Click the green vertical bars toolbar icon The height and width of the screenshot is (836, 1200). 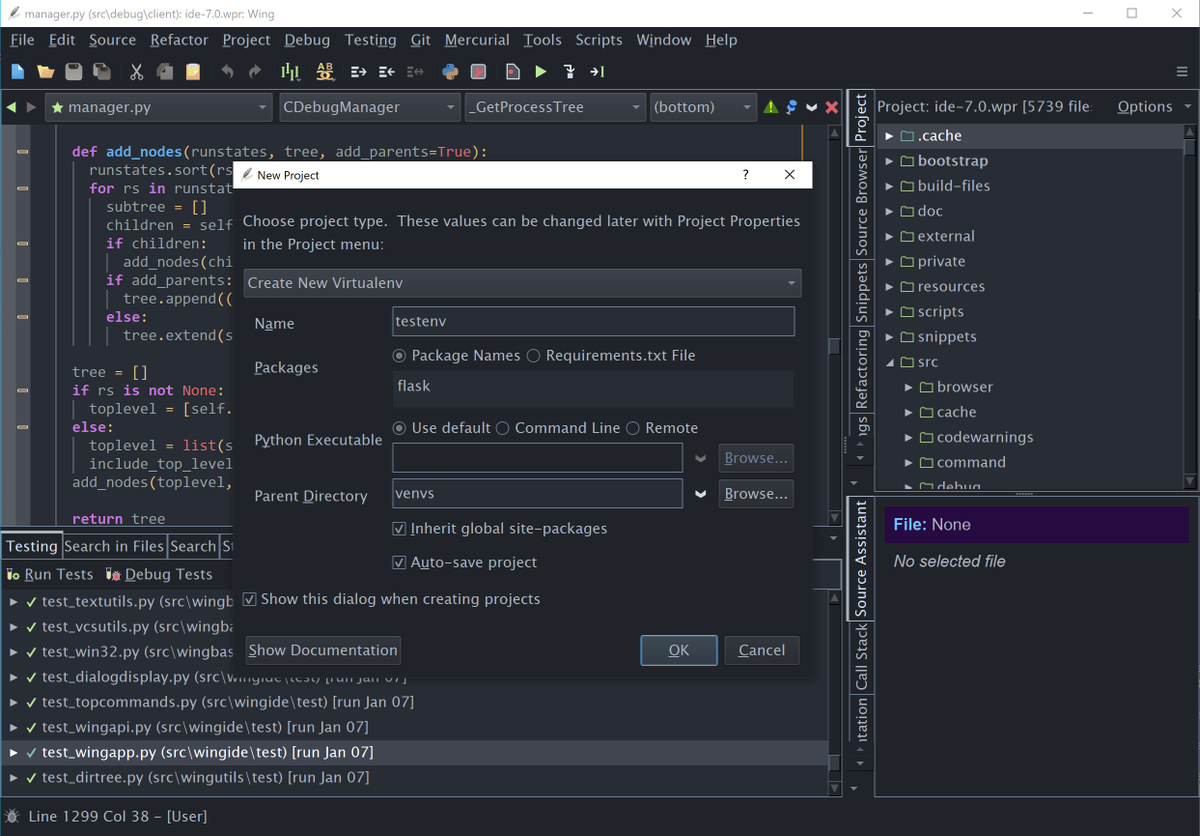pyautogui.click(x=290, y=72)
